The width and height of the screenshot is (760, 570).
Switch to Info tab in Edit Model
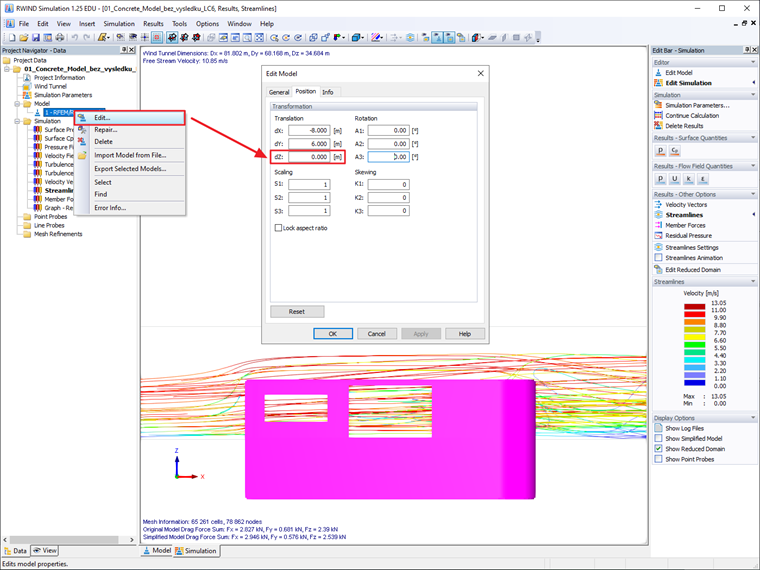click(328, 92)
